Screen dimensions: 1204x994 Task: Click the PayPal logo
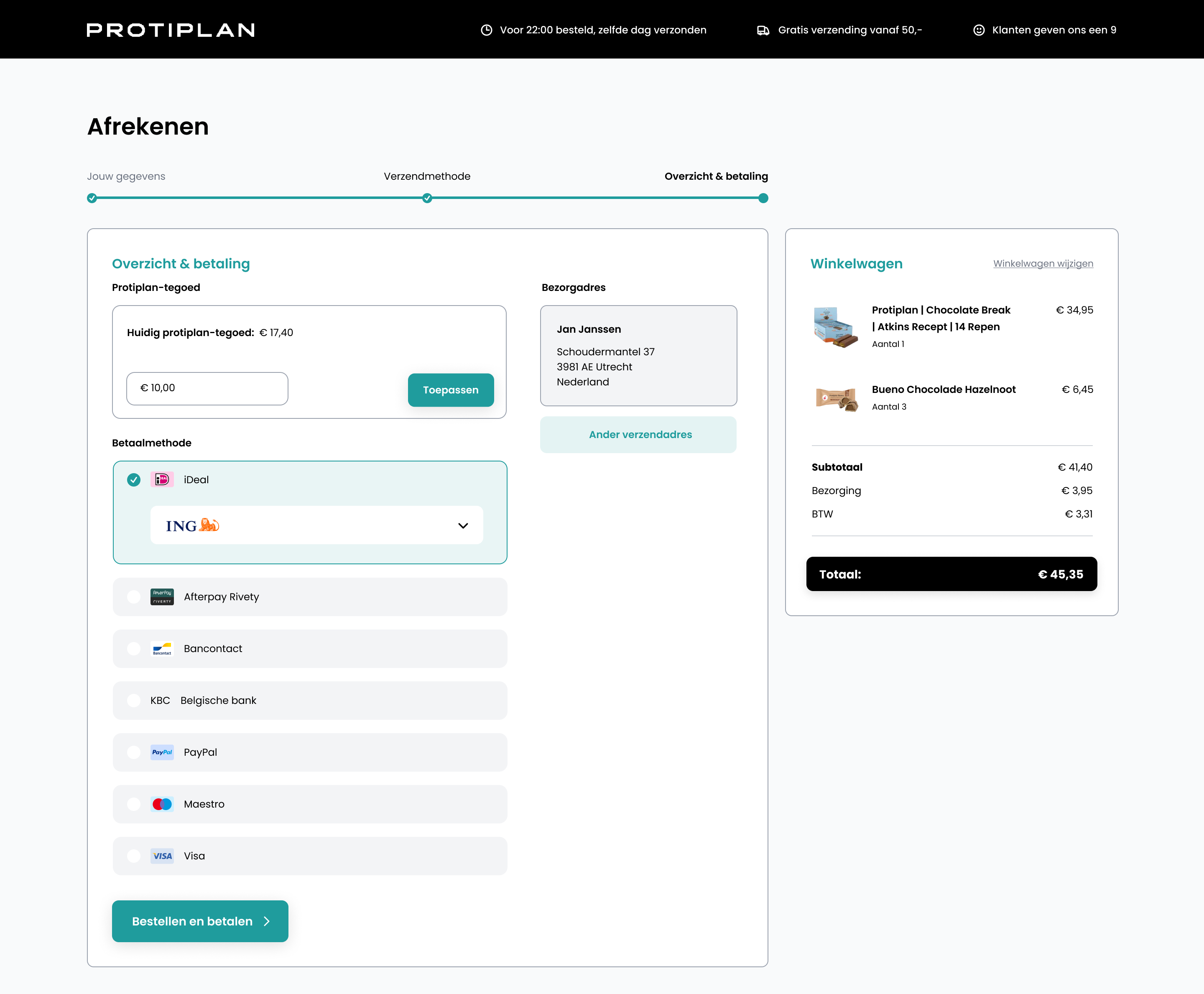[162, 752]
